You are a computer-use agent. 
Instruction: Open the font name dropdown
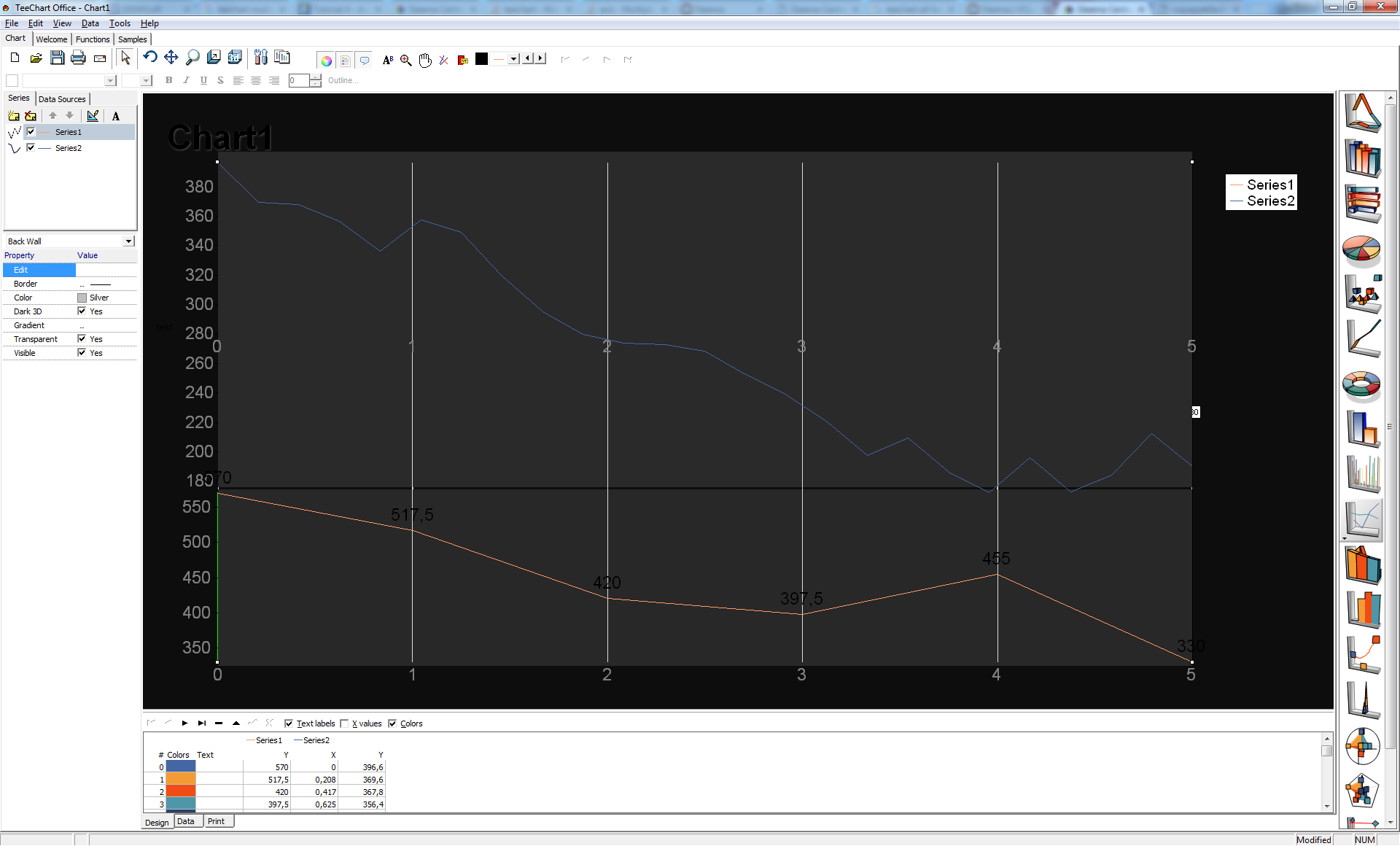[x=111, y=81]
